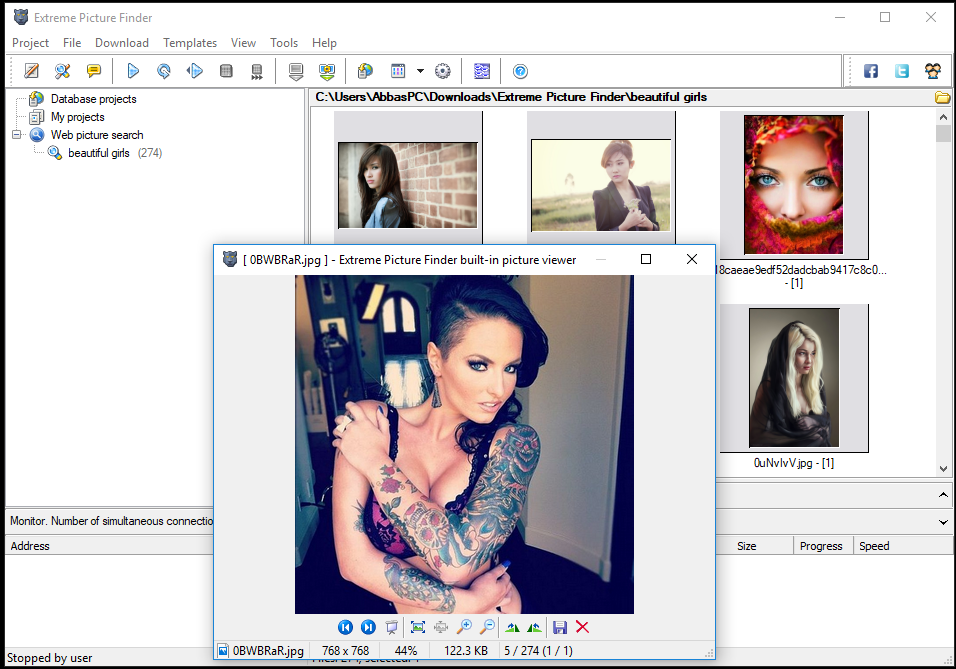
Task: Go to previous picture in viewer
Action: tap(345, 627)
